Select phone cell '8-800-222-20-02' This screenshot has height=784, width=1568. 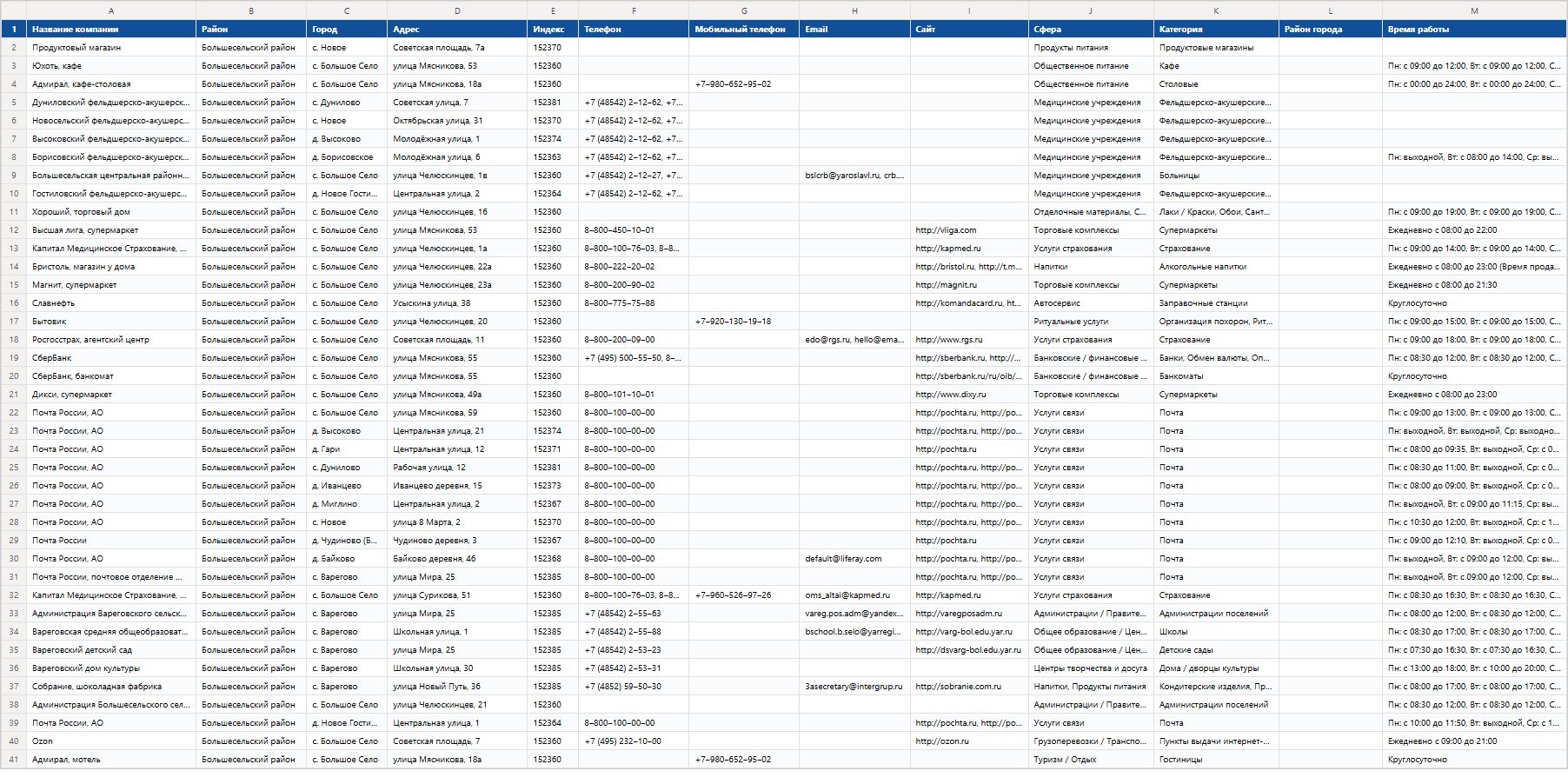click(x=634, y=267)
